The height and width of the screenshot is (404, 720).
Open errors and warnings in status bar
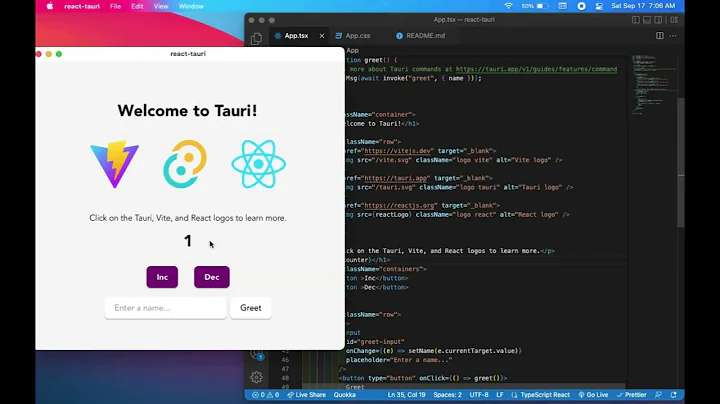pyautogui.click(x=265, y=395)
